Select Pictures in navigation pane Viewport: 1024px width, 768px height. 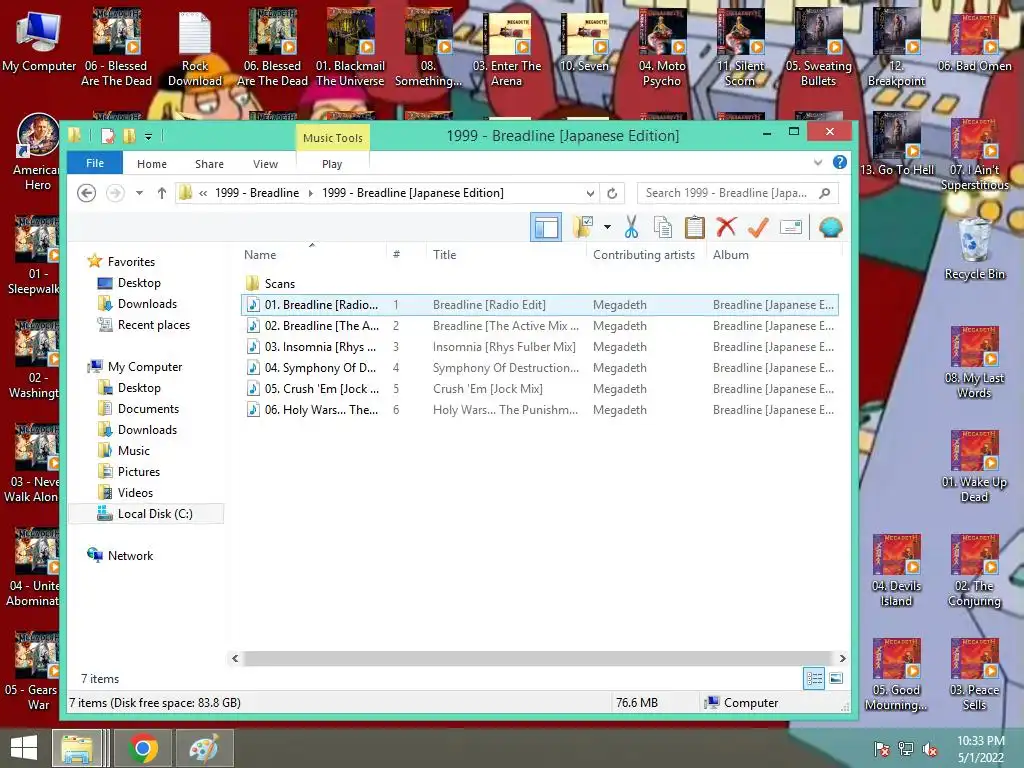(x=138, y=472)
